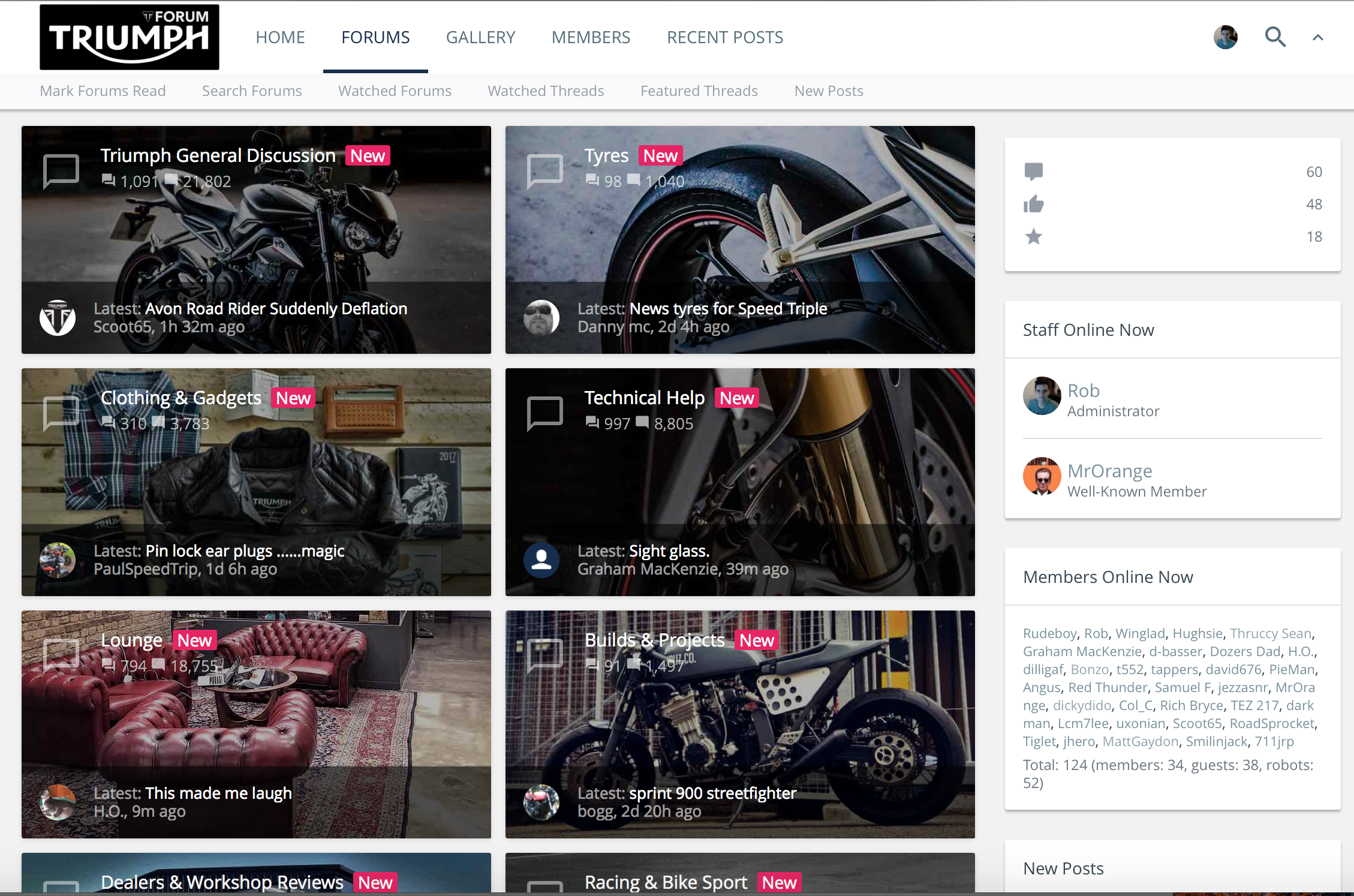Click the sidebar message count 60
The image size is (1354, 896).
click(1314, 172)
